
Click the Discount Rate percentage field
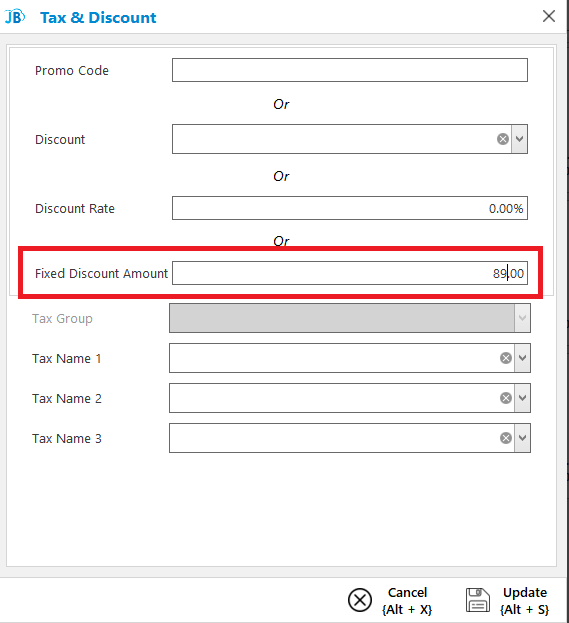pyautogui.click(x=350, y=208)
